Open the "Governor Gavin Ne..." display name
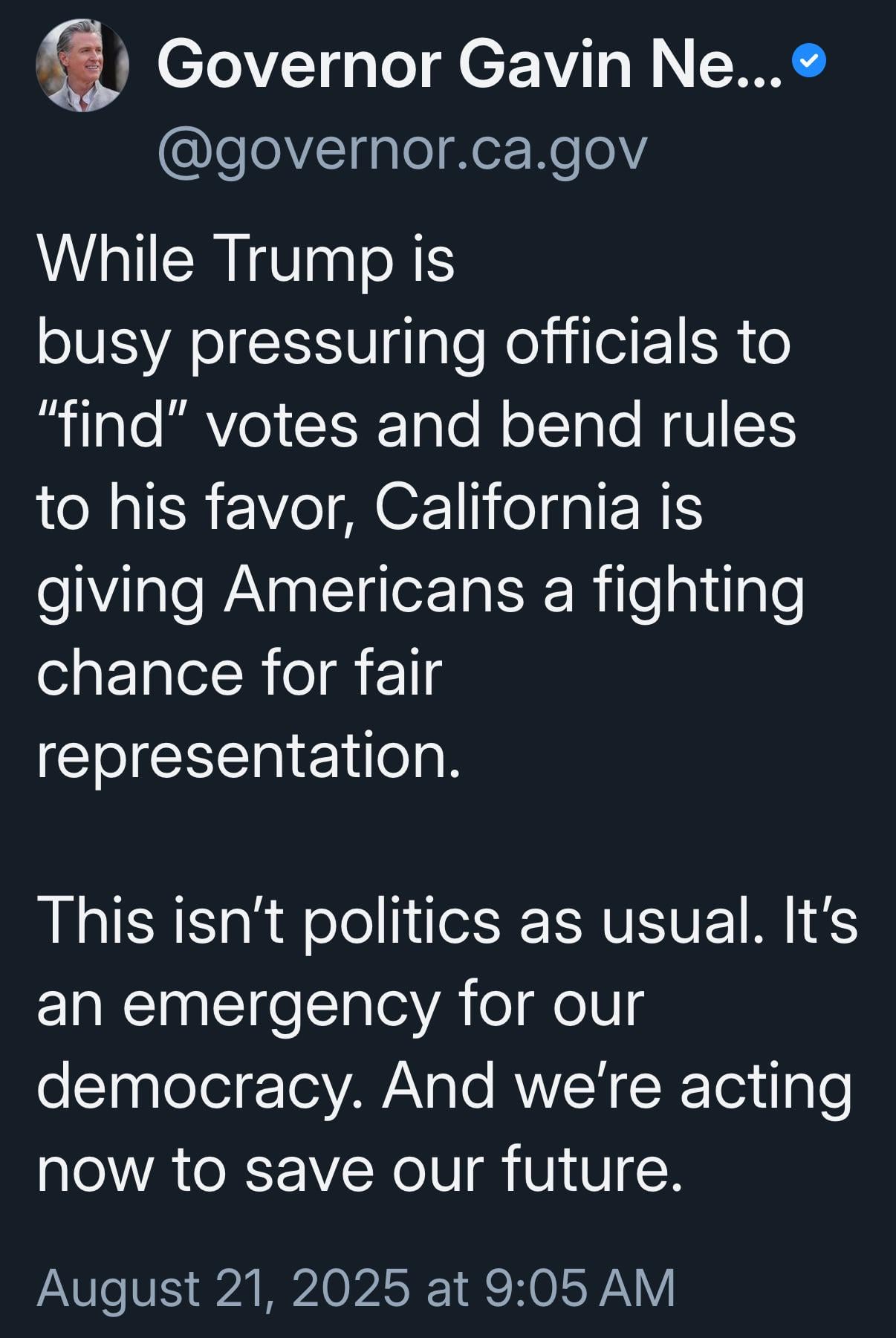This screenshot has width=896, height=1338. [470, 66]
